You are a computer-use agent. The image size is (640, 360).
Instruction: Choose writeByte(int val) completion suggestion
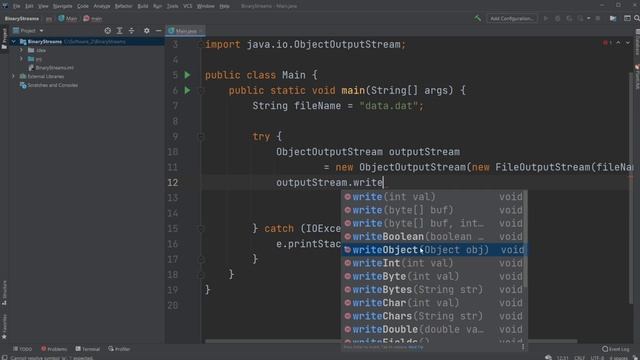[x=433, y=276]
